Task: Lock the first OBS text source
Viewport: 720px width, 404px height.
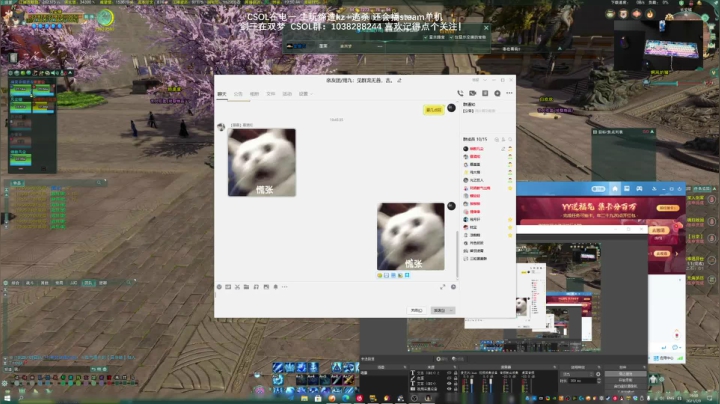Action: pyautogui.click(x=456, y=373)
